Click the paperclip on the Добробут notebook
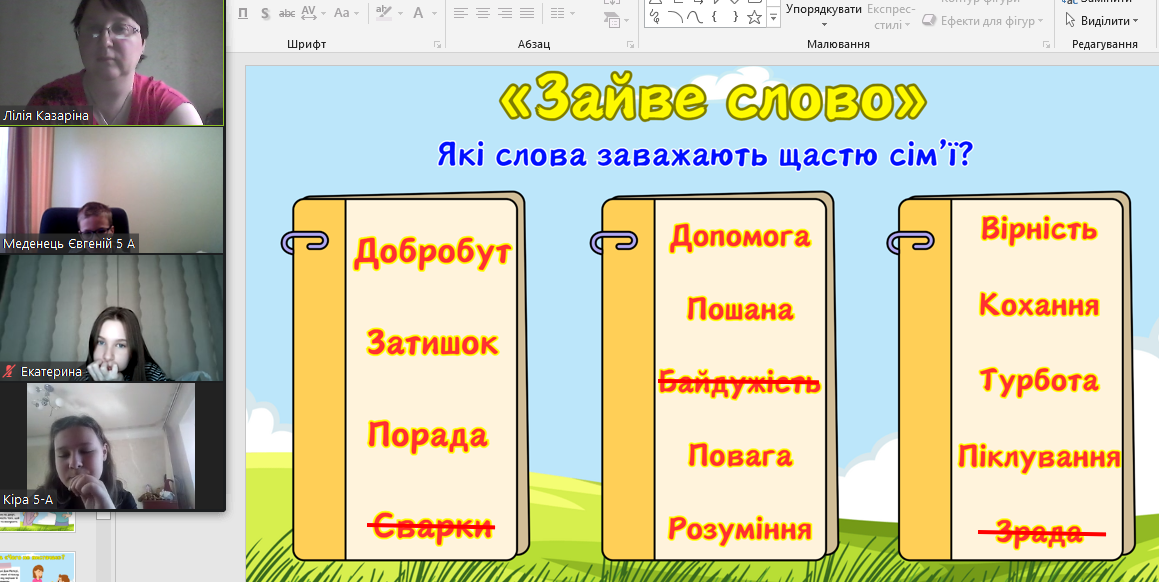Viewport: 1159px width, 582px height. (x=304, y=243)
